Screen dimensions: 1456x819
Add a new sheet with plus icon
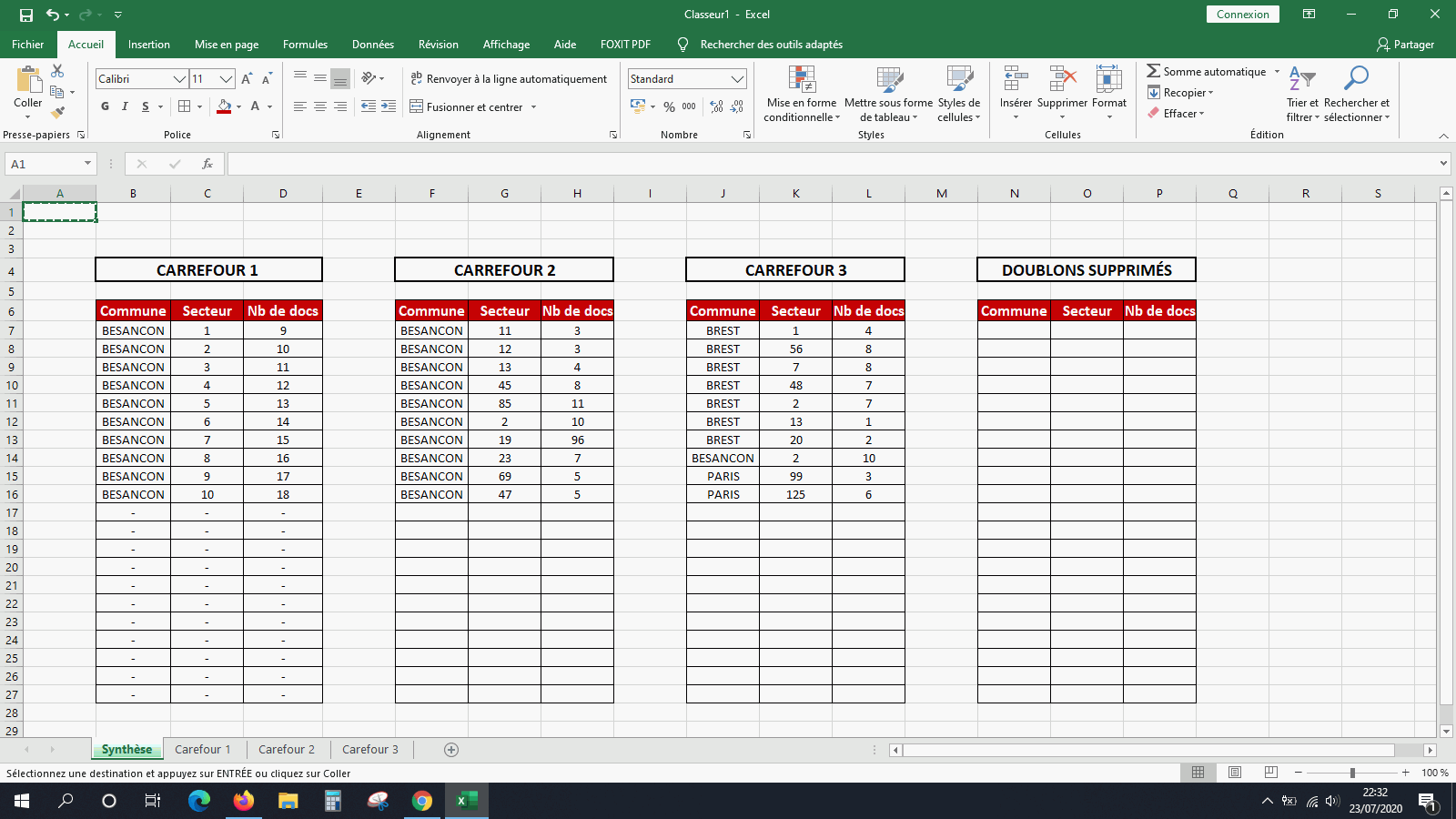click(x=451, y=750)
